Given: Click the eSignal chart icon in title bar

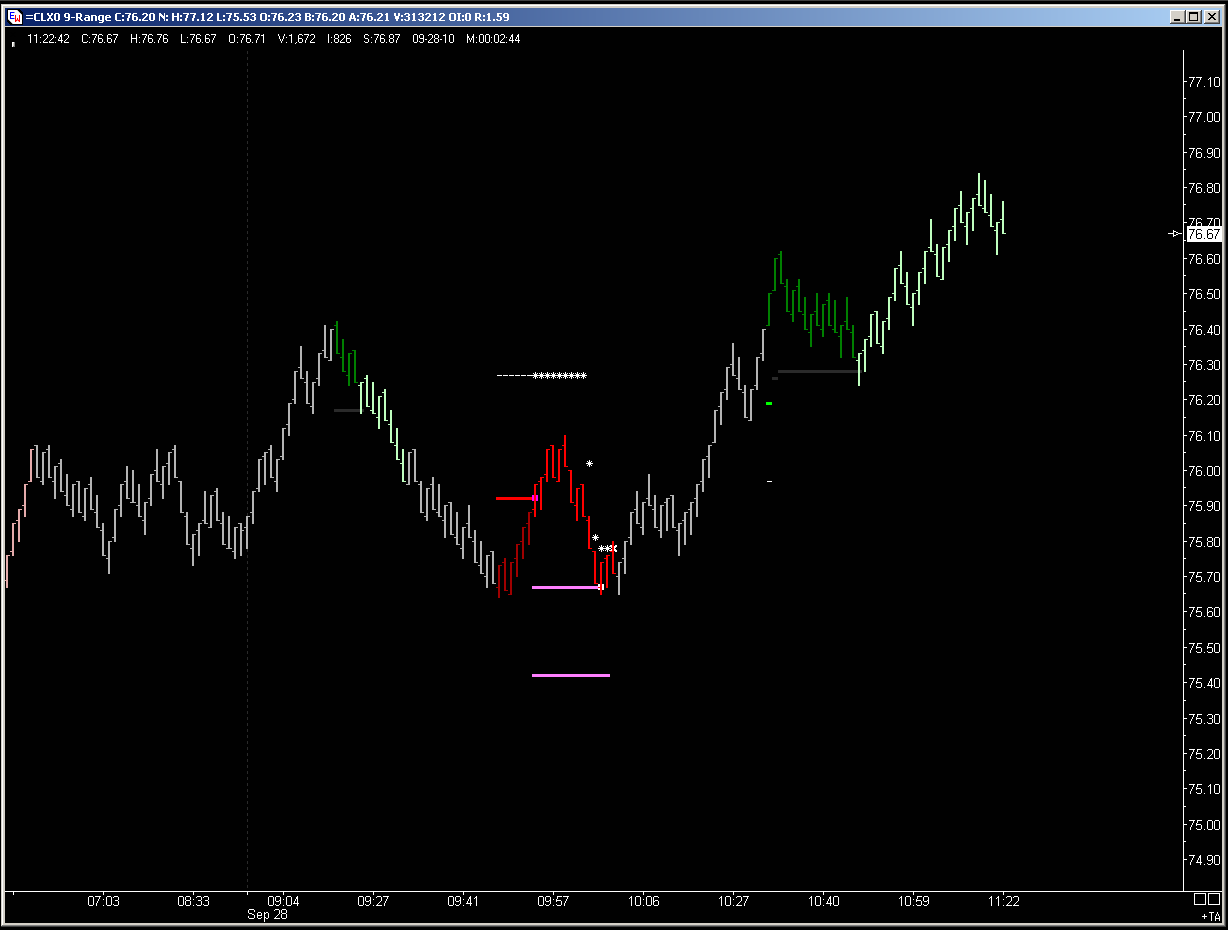Looking at the screenshot, I should (13, 17).
